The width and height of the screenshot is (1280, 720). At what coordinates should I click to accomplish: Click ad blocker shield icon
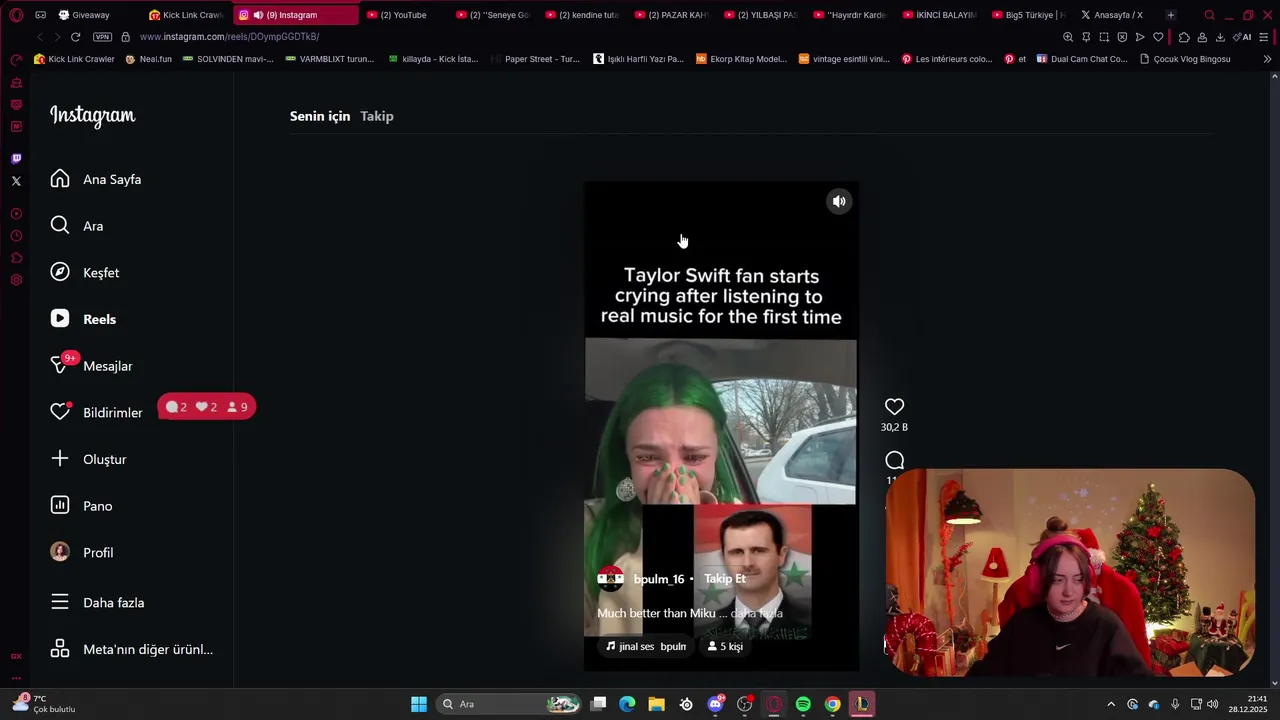click(x=1122, y=37)
